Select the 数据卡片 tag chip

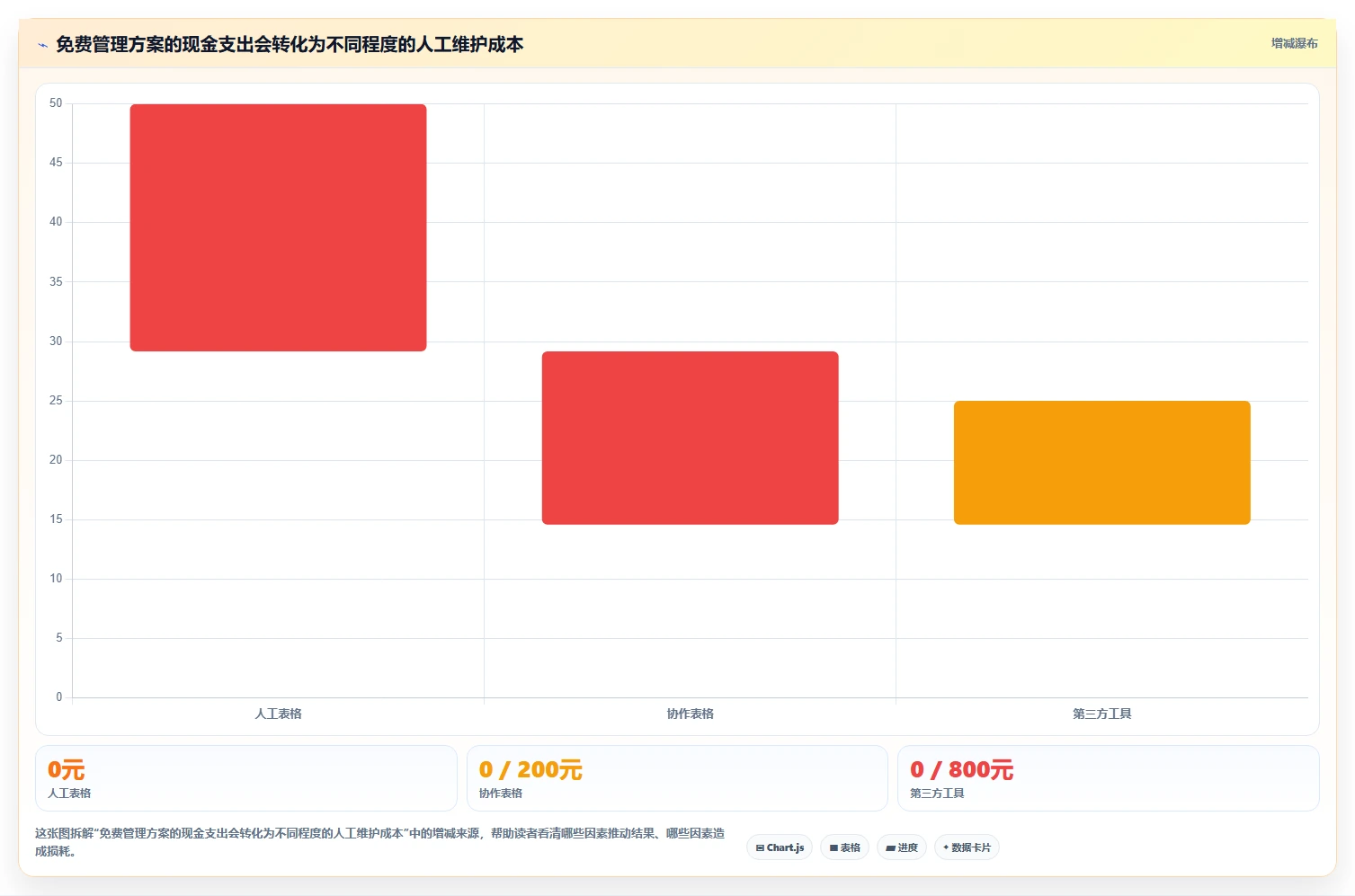tap(967, 847)
